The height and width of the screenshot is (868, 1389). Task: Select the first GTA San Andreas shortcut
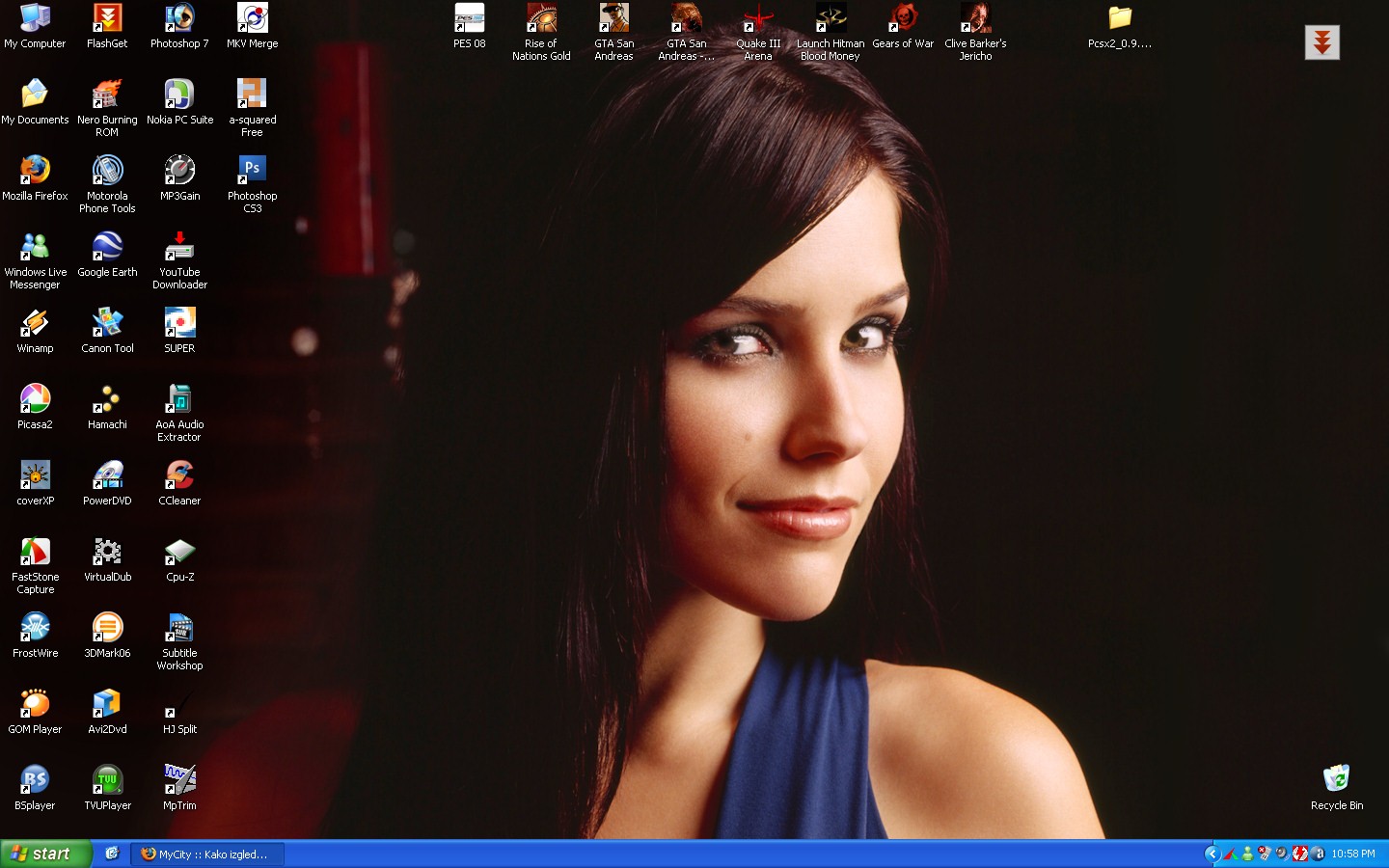[614, 33]
